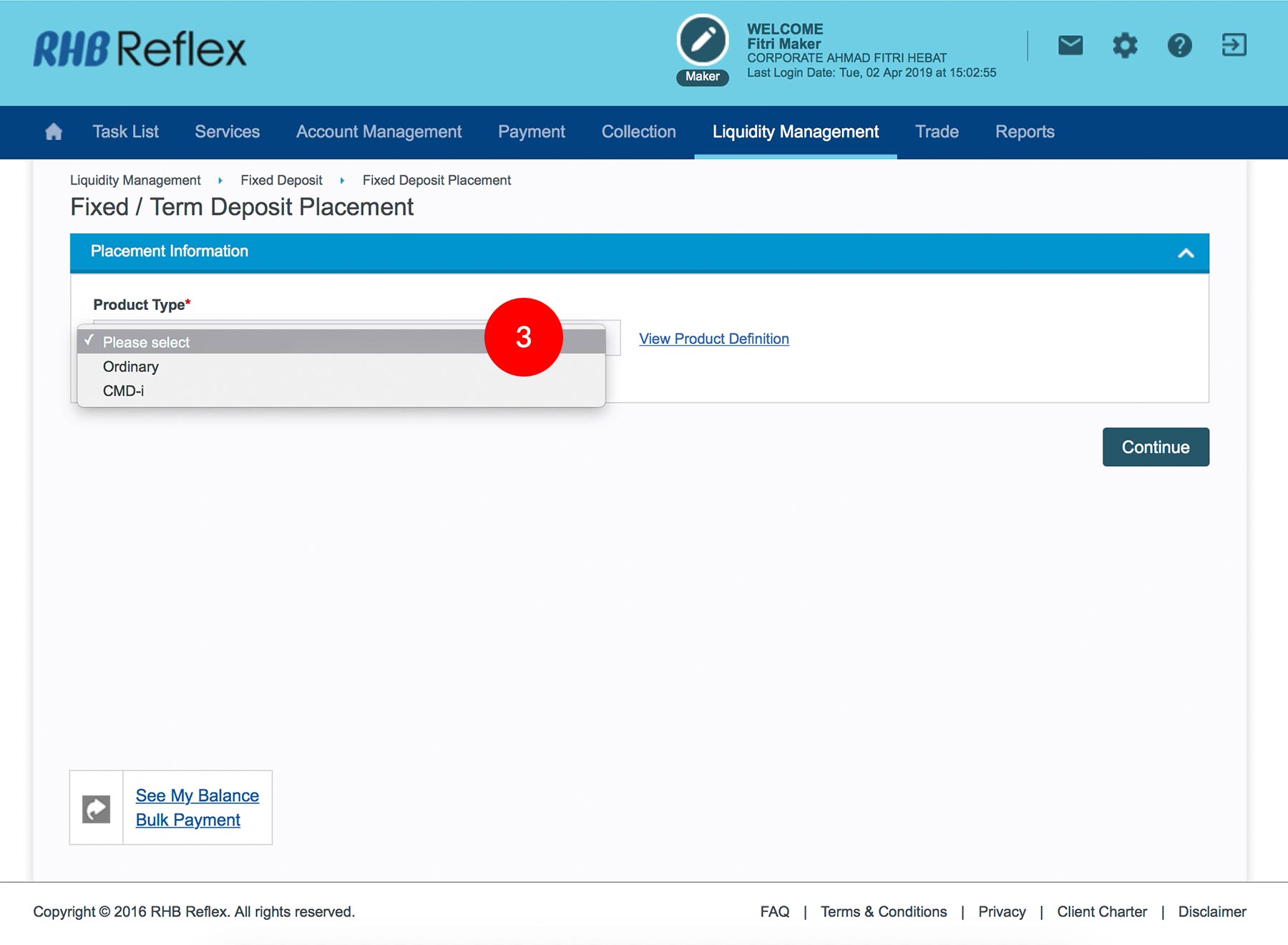Click the help question mark icon
Image resolution: width=1288 pixels, height=945 pixels.
1179,46
